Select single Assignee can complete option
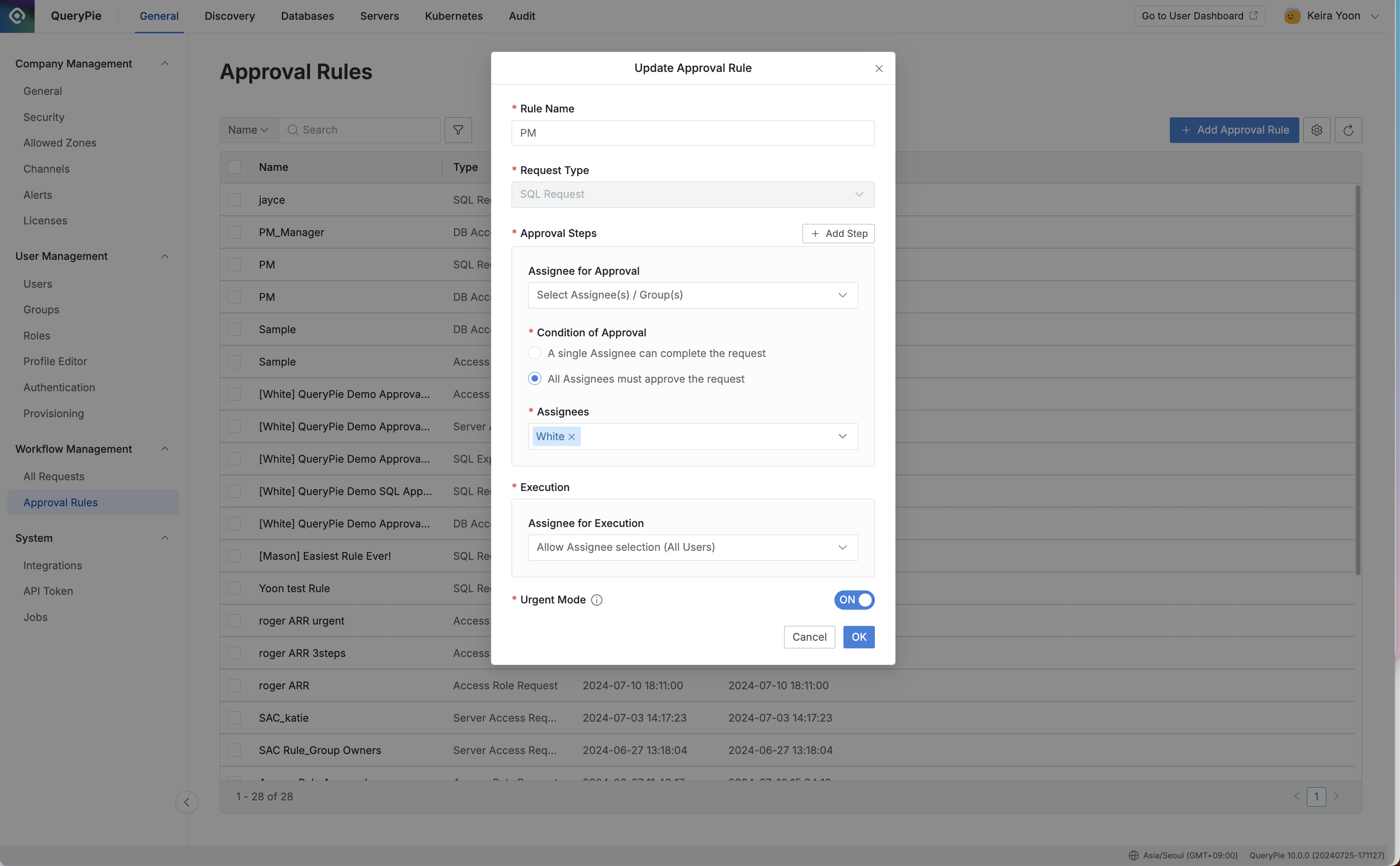This screenshot has width=1400, height=866. (534, 353)
